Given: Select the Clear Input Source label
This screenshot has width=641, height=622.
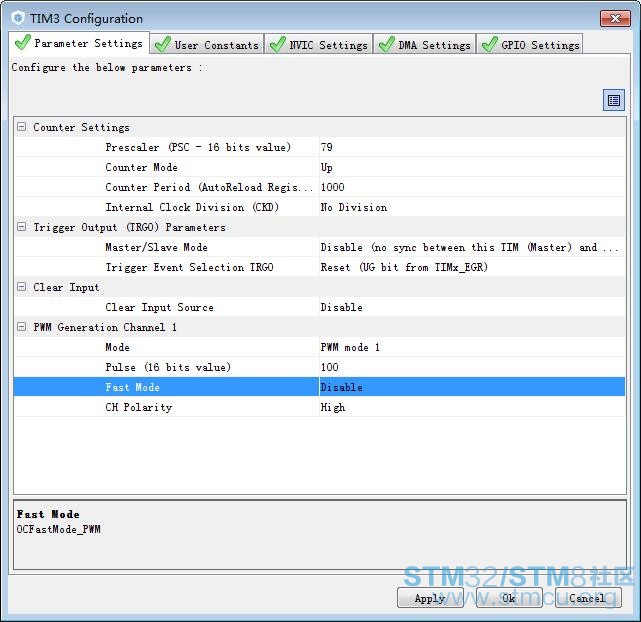Looking at the screenshot, I should click(159, 307).
